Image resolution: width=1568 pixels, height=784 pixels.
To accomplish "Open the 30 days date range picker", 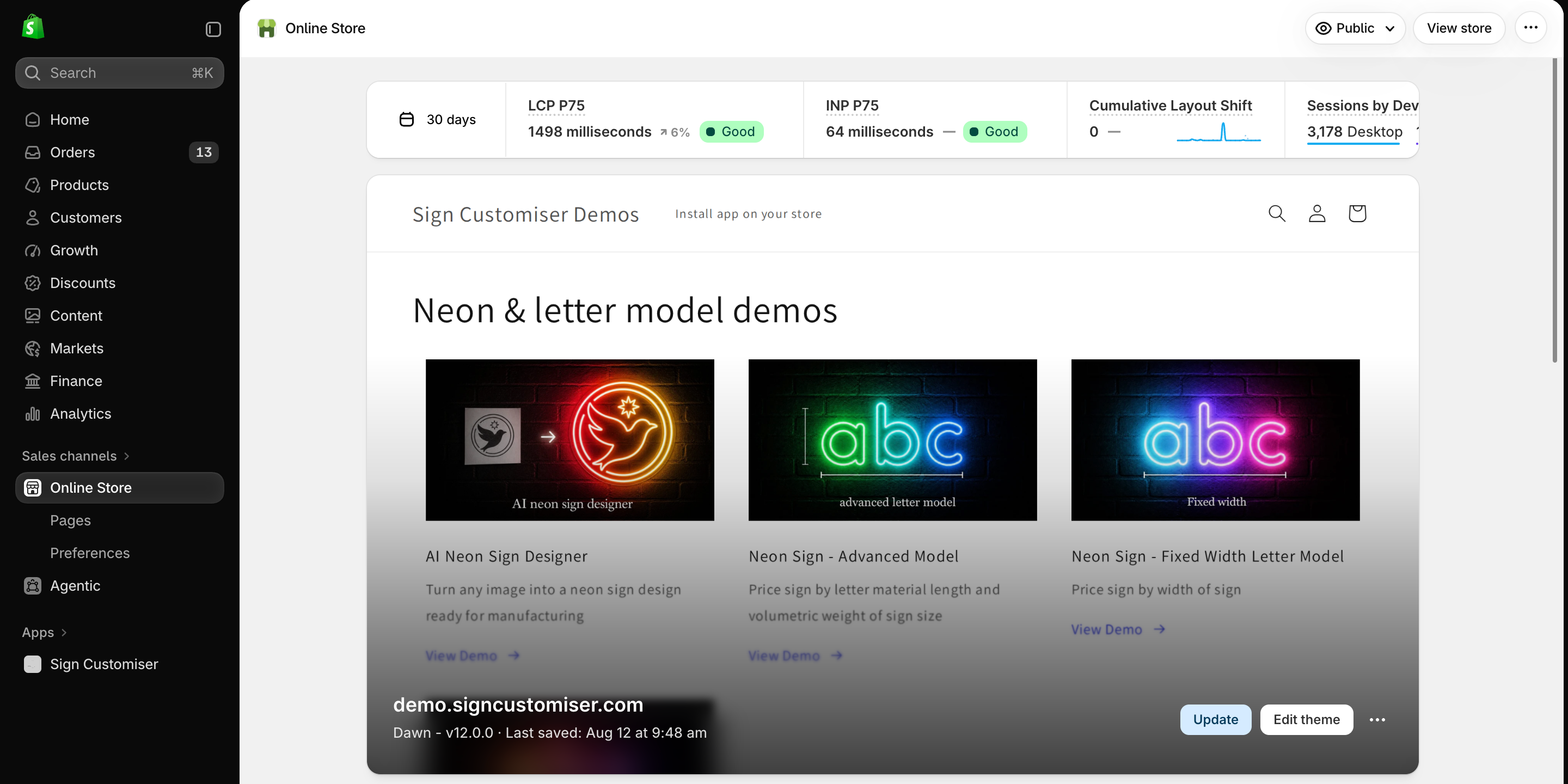I will (437, 119).
